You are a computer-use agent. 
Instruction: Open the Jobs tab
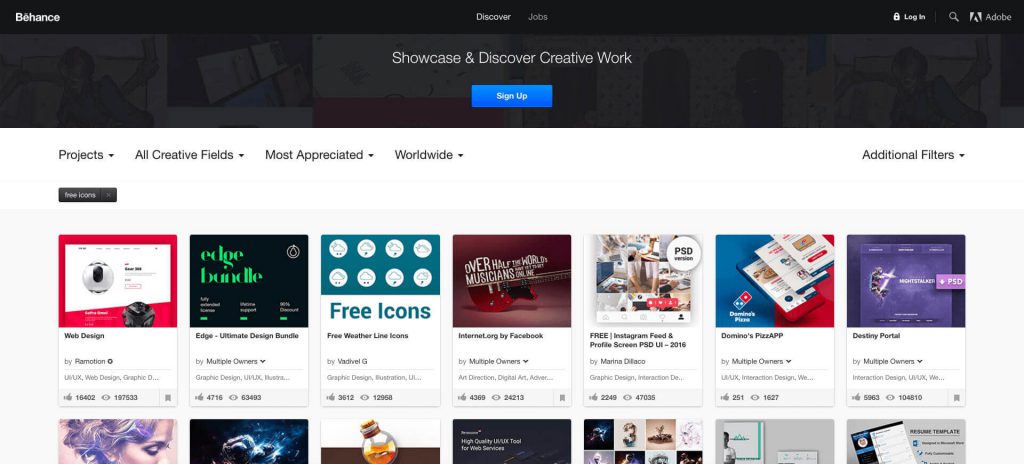[x=537, y=17]
